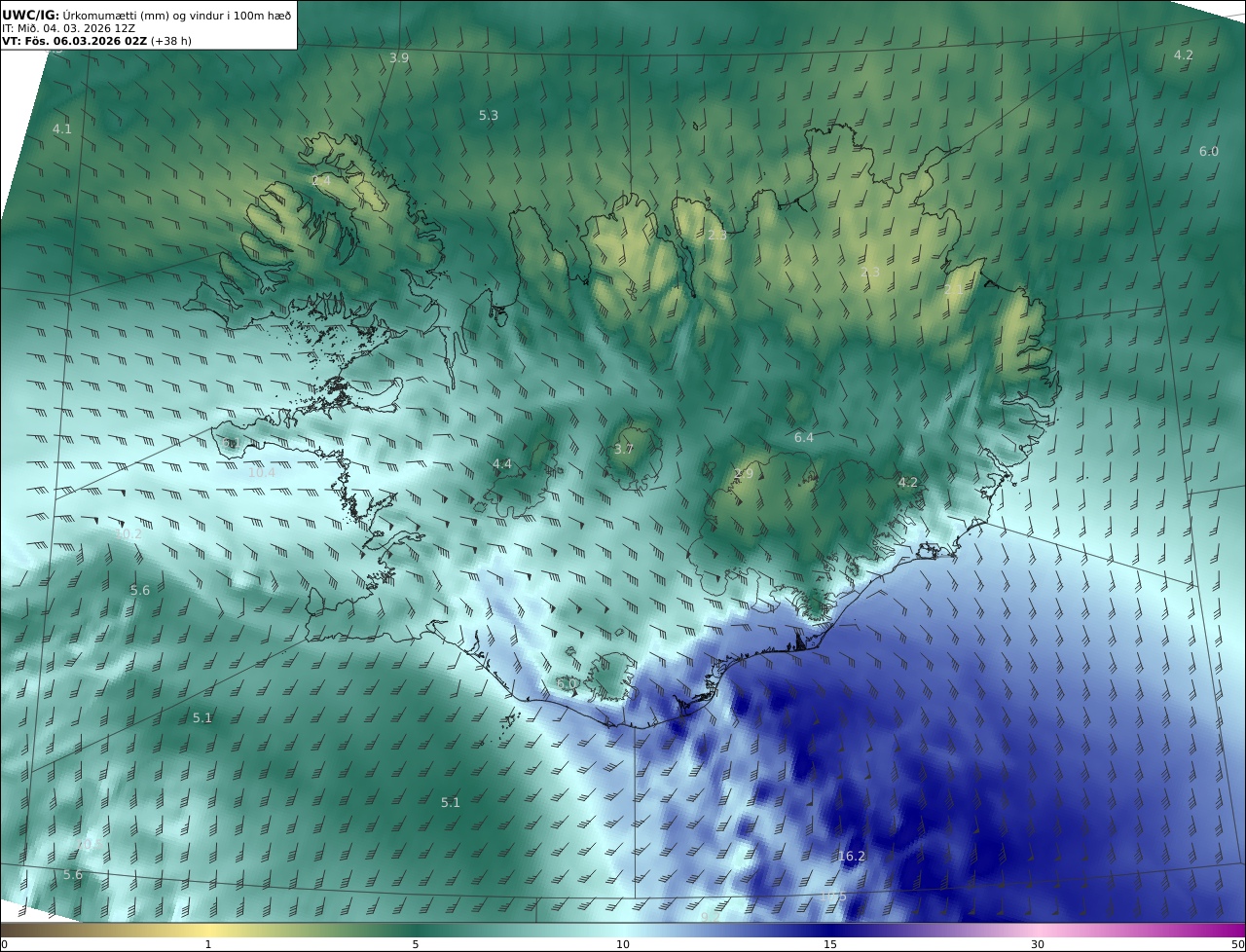Click the IT: Mið. 04. 03. 2026 12Z line
Screen dimensions: 1246x952
tap(68, 28)
